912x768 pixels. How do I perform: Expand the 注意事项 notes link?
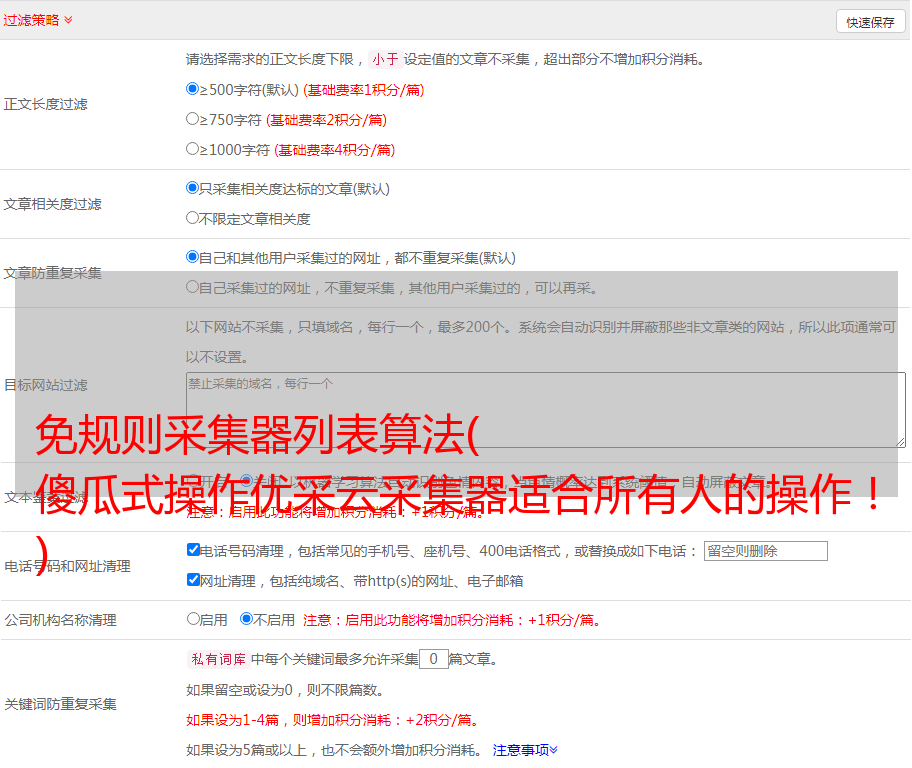point(525,750)
